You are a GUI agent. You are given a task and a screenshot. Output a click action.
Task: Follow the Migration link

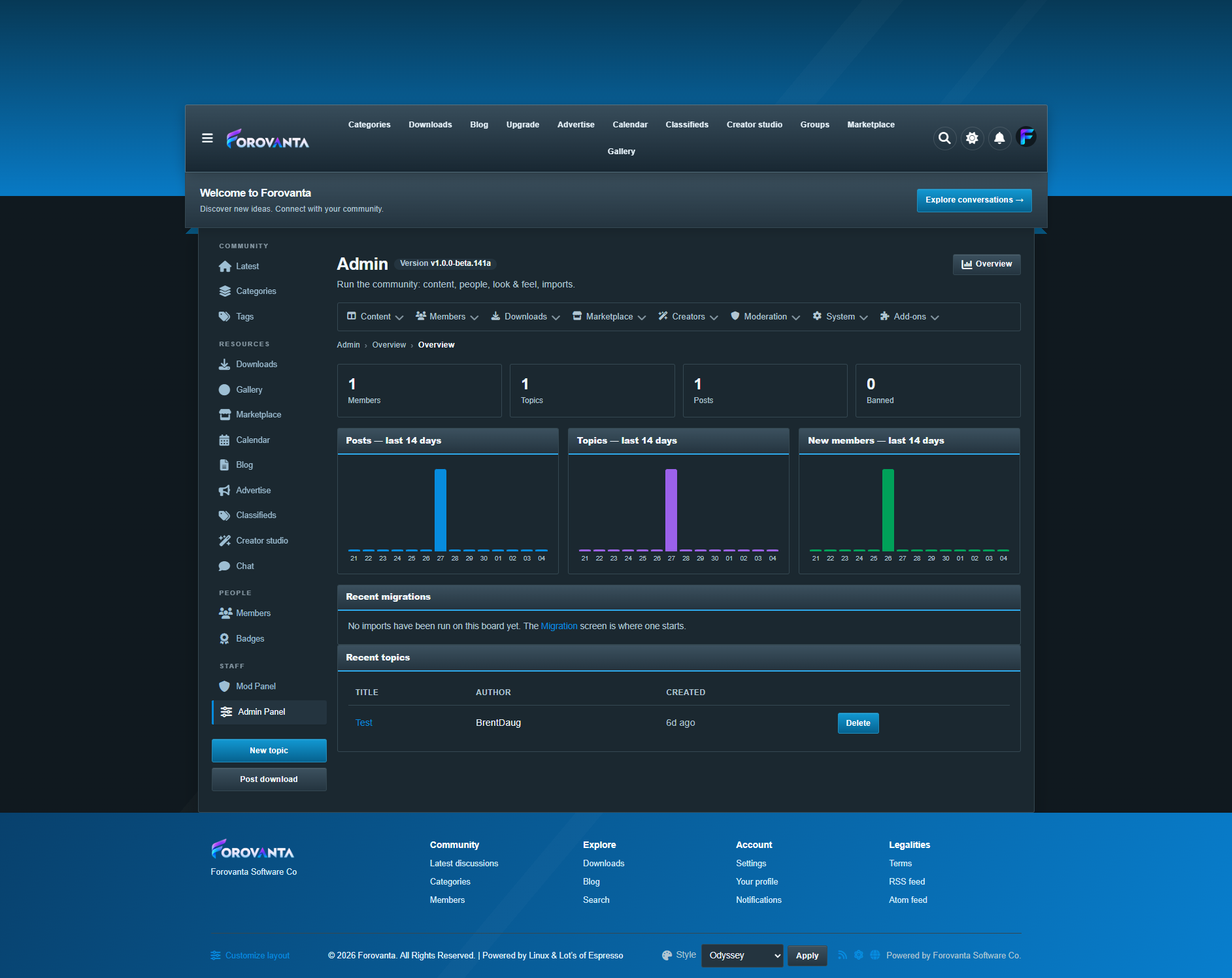559,626
